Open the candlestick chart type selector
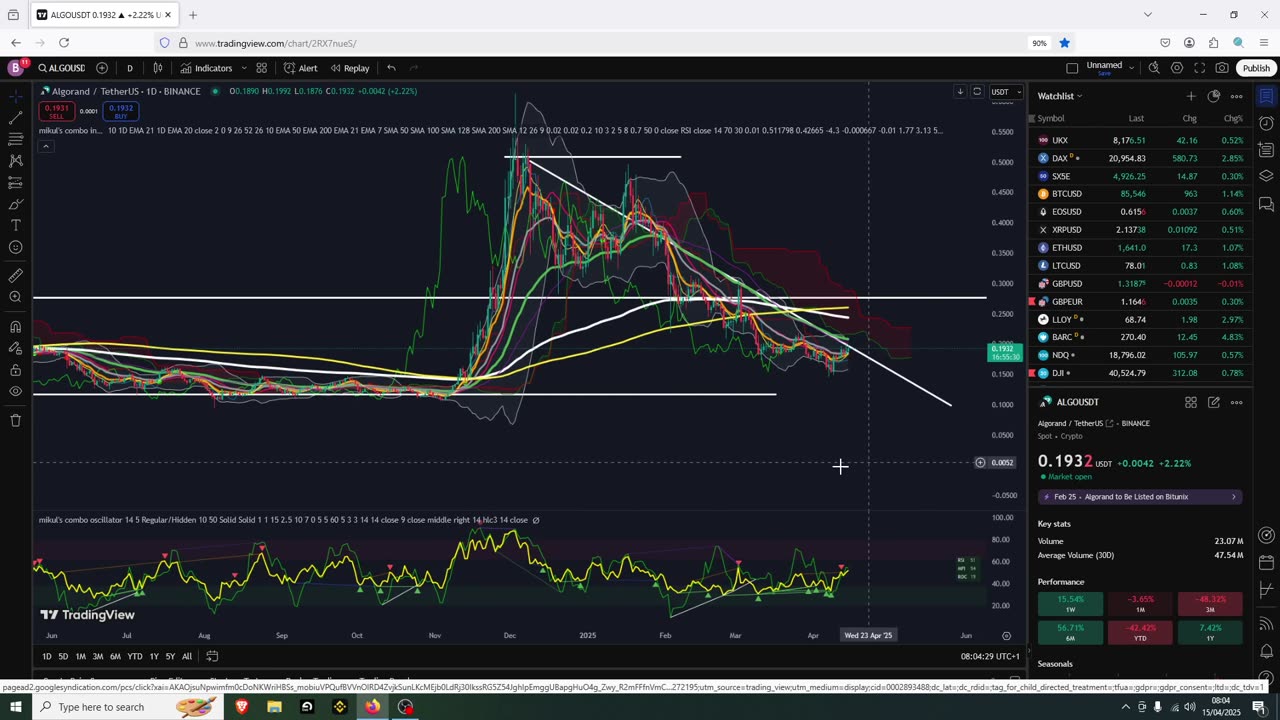 157,68
